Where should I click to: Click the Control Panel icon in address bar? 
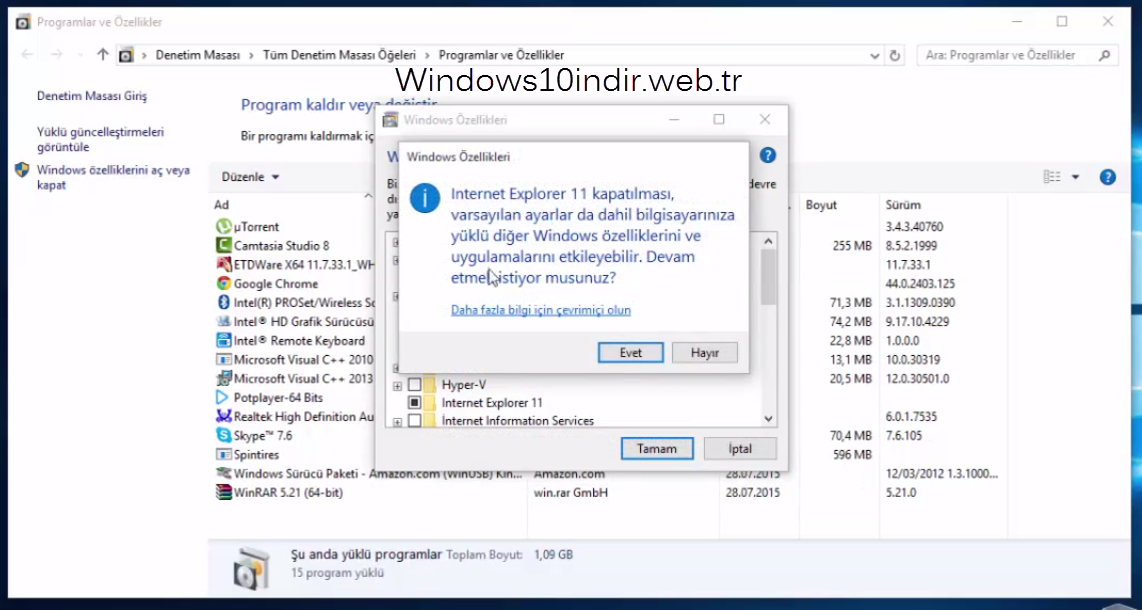126,55
